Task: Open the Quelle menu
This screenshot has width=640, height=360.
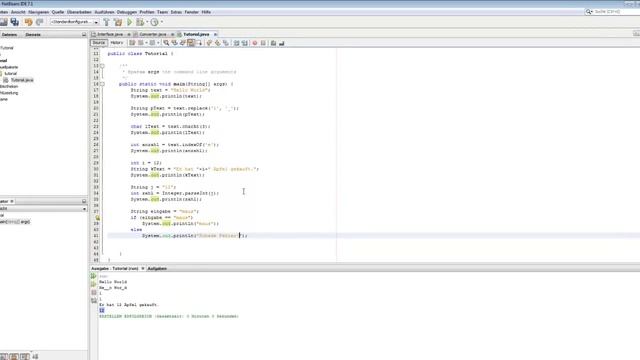Action: tap(58, 12)
